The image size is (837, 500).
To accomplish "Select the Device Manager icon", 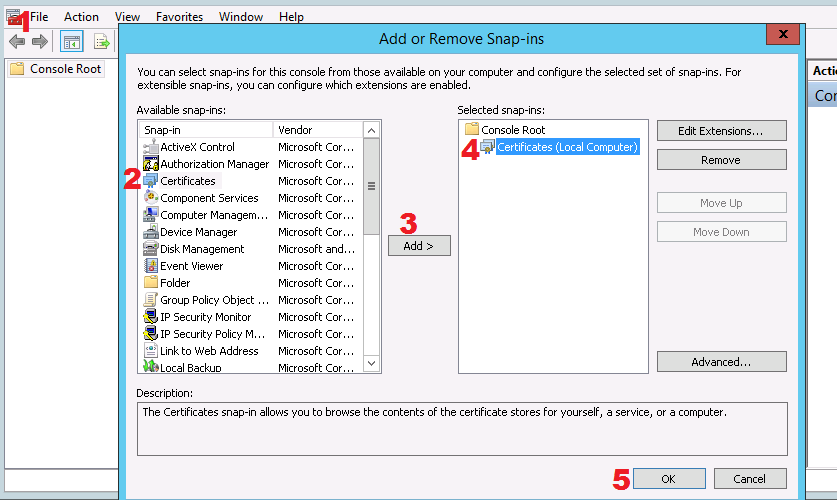I will (151, 232).
